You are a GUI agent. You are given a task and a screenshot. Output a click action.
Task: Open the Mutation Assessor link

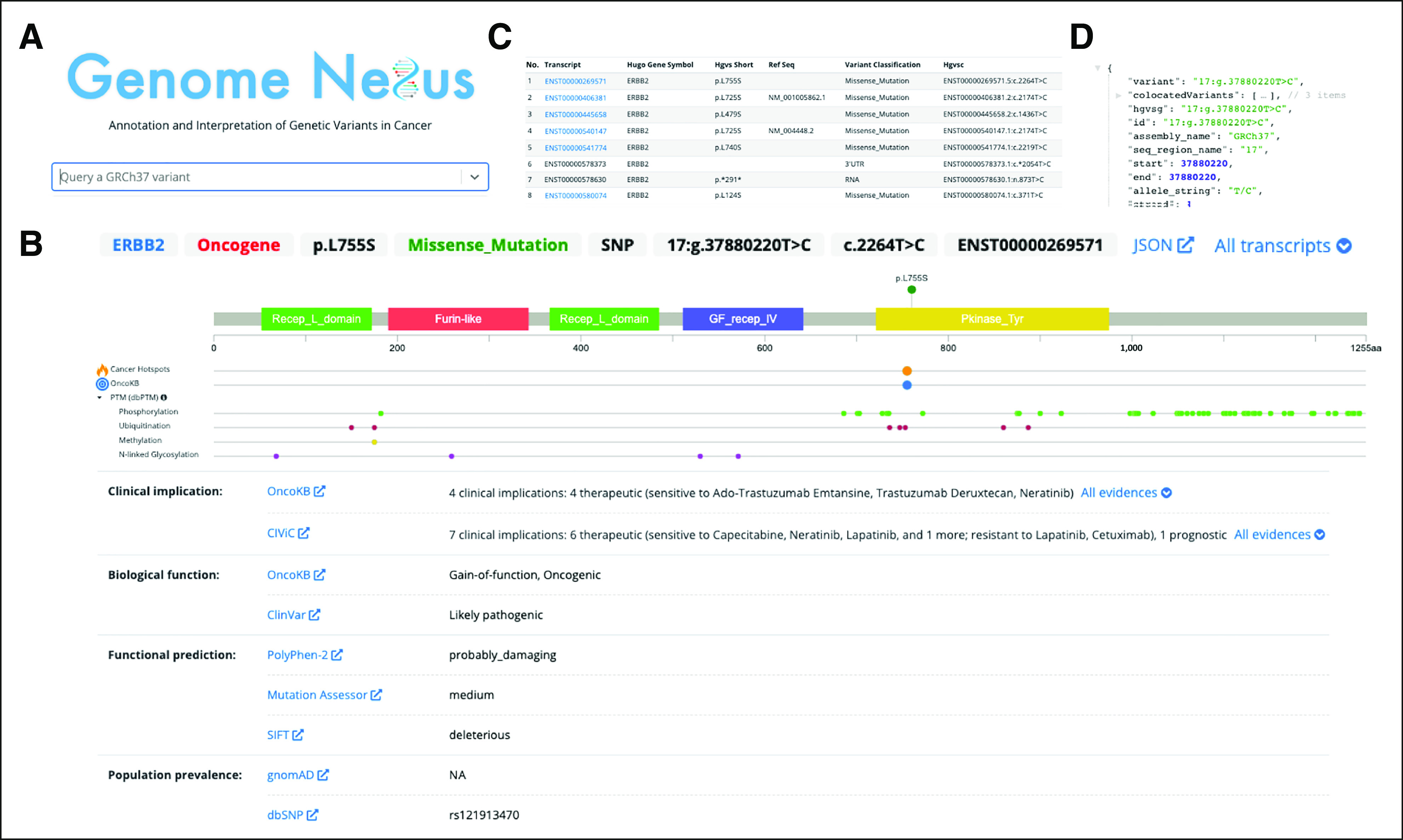(318, 695)
